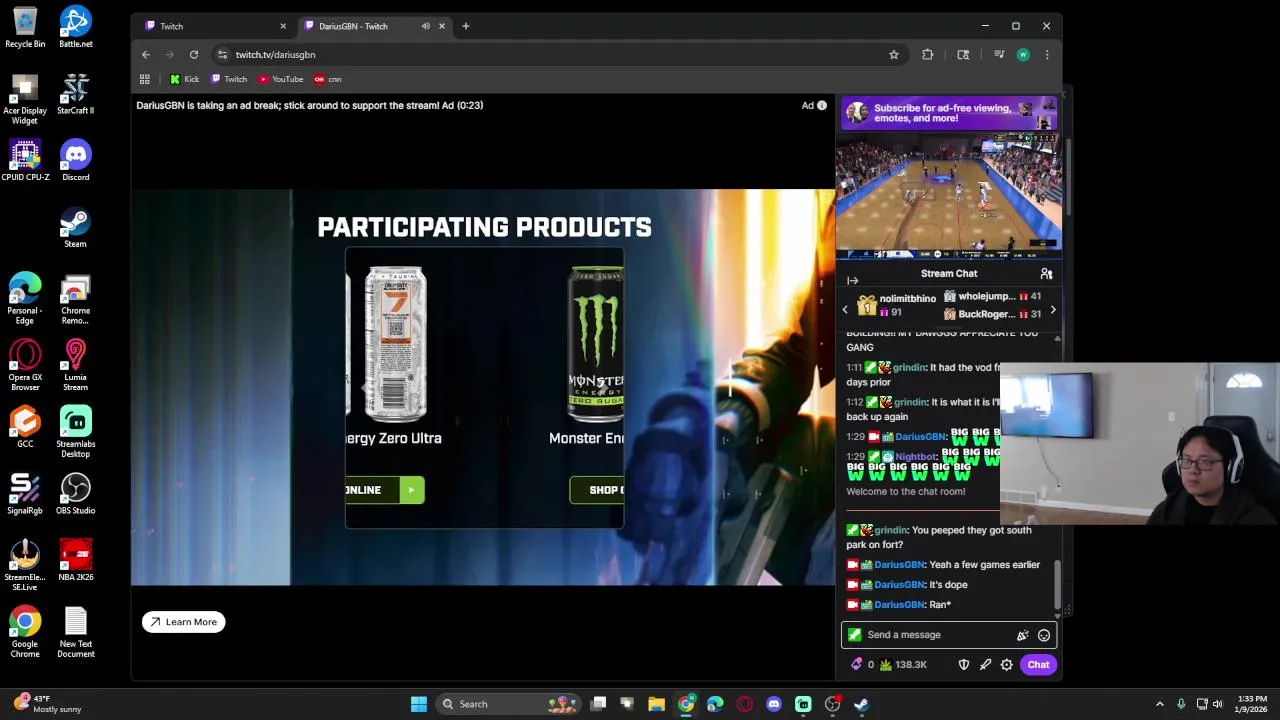Open File Explorer from the taskbar
The image size is (1280, 720).
pos(656,704)
